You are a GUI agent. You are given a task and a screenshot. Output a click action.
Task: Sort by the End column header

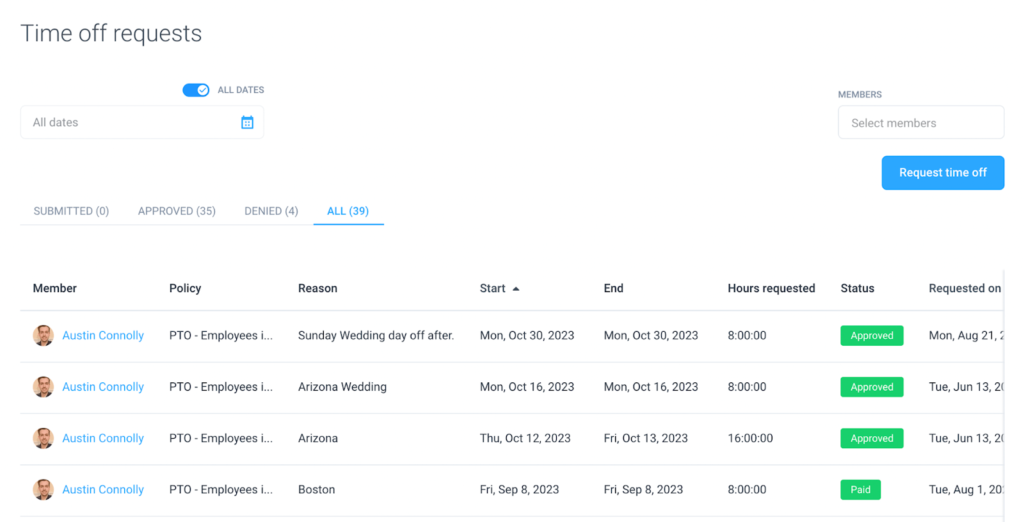pyautogui.click(x=613, y=288)
